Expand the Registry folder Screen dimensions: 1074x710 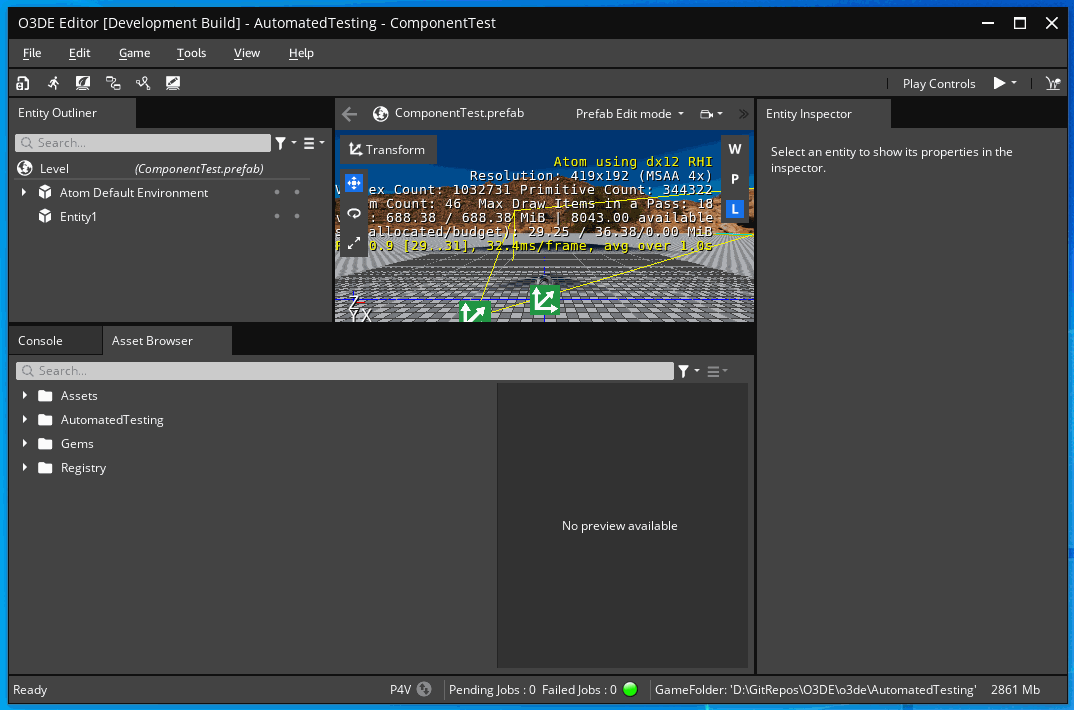click(x=25, y=468)
